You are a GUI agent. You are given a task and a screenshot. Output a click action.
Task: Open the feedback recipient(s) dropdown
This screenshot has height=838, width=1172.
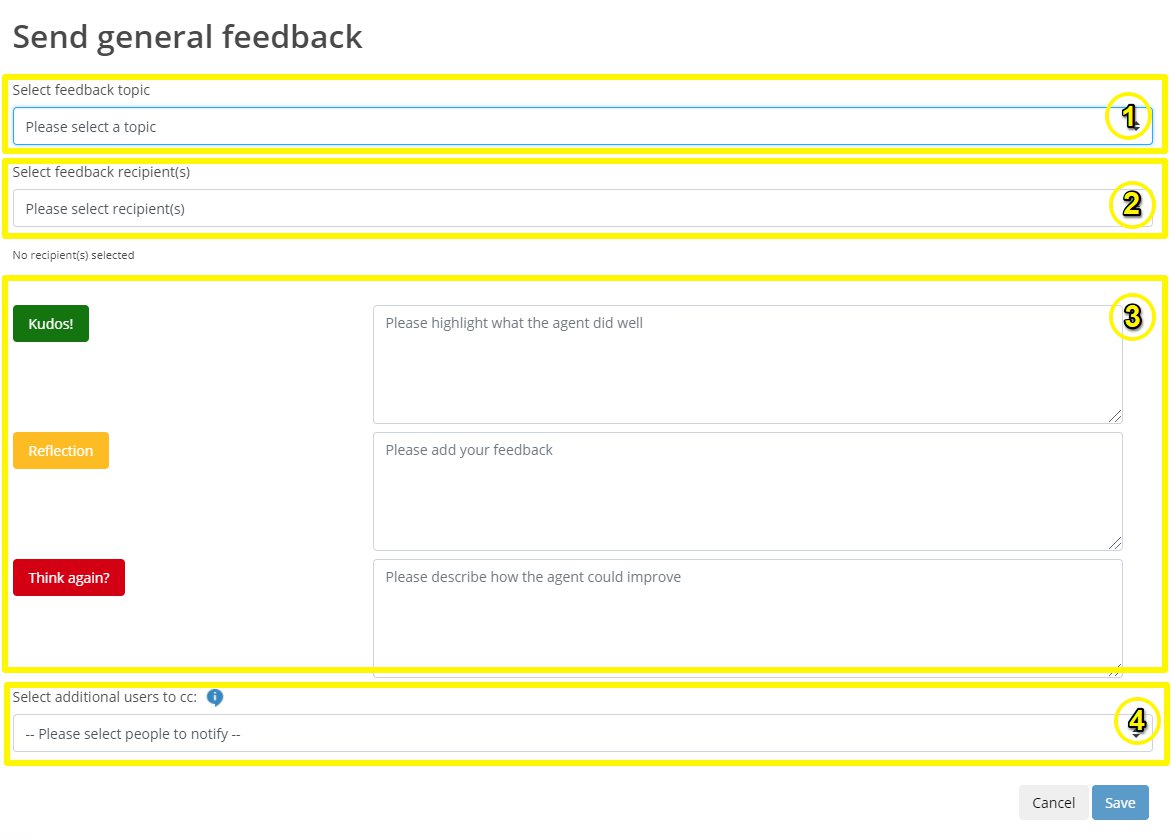click(582, 209)
